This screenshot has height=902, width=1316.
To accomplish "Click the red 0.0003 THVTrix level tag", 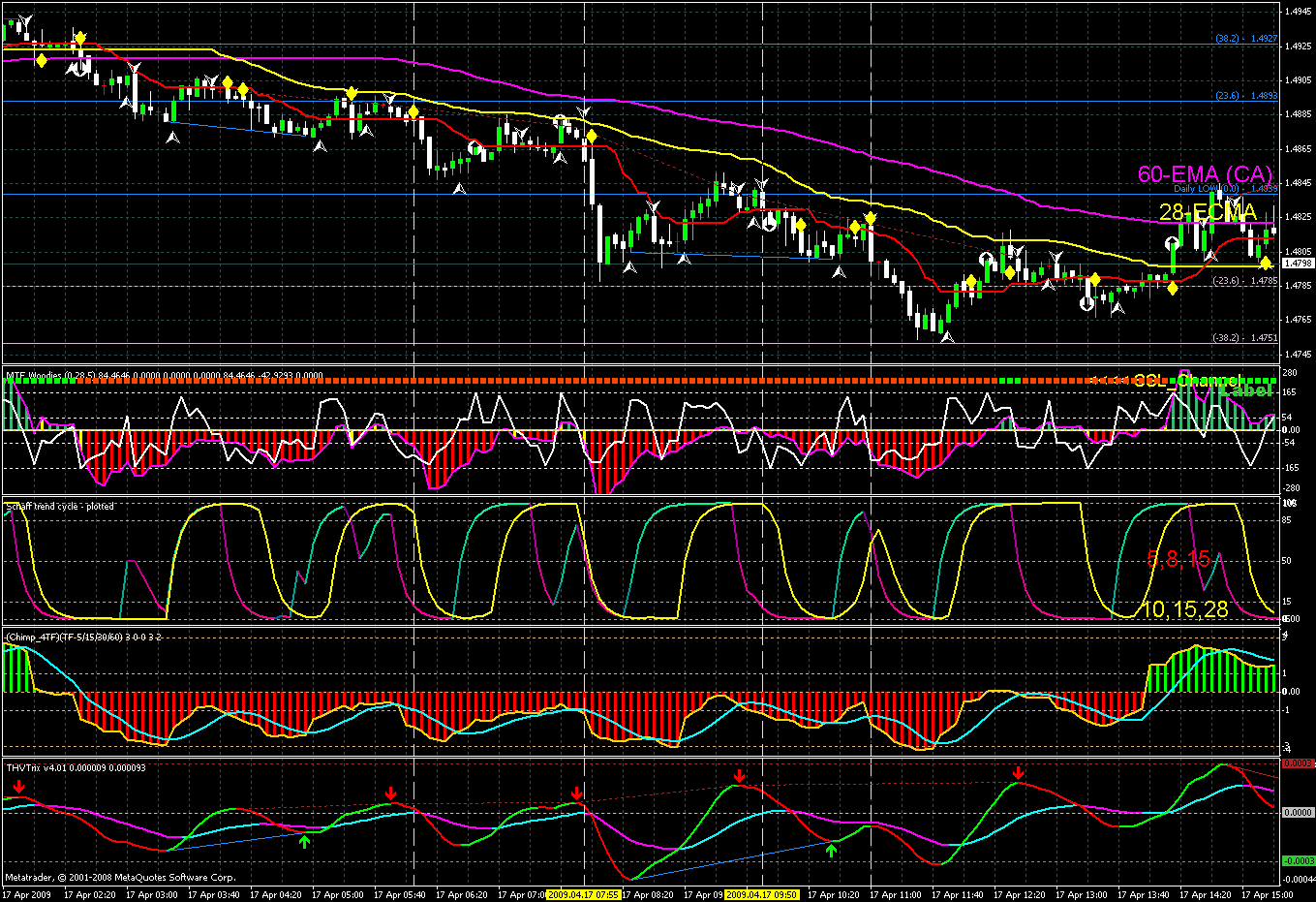I will pyautogui.click(x=1298, y=763).
